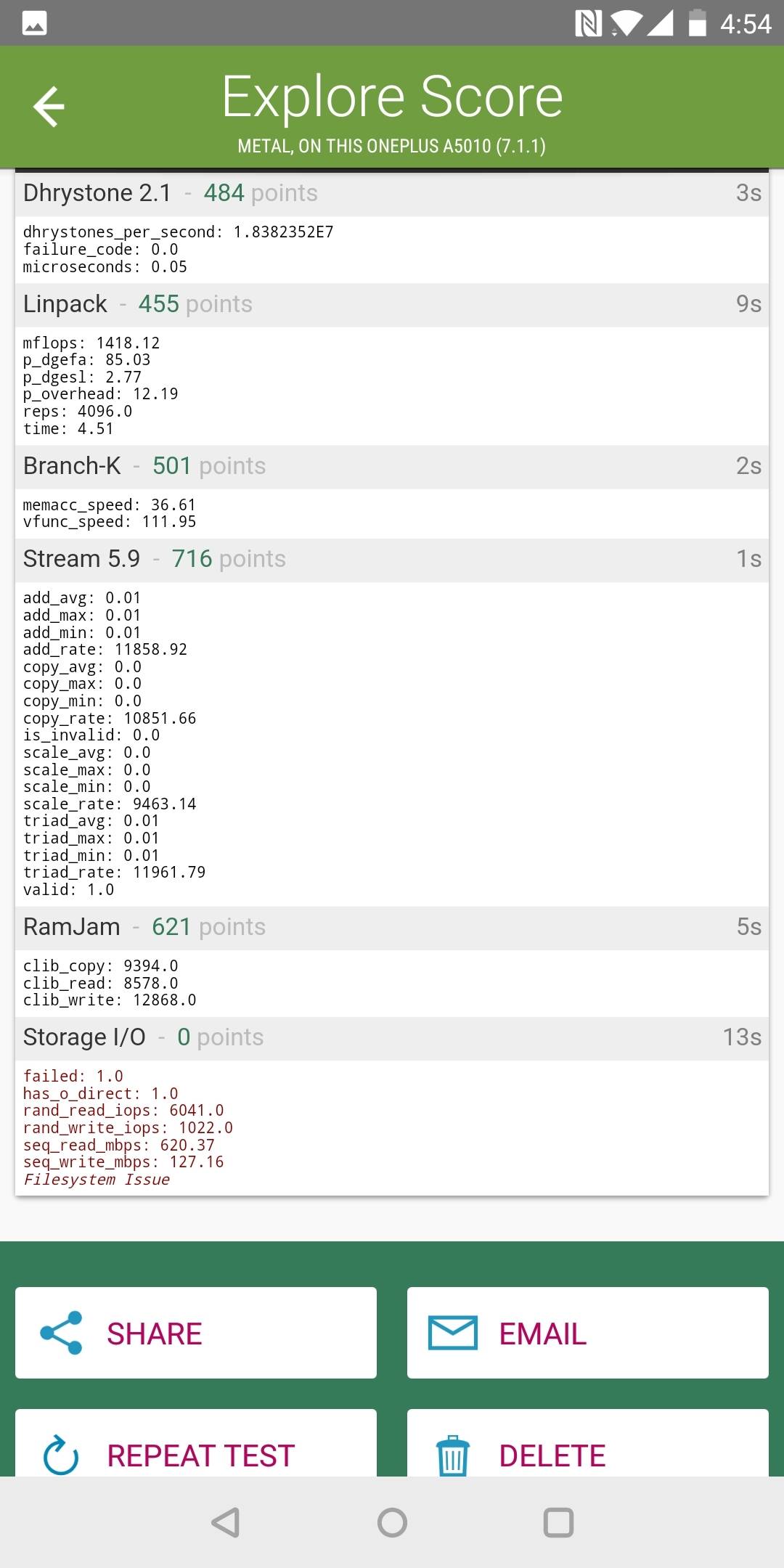The height and width of the screenshot is (1568, 784).
Task: Delete this score result
Action: [588, 1443]
